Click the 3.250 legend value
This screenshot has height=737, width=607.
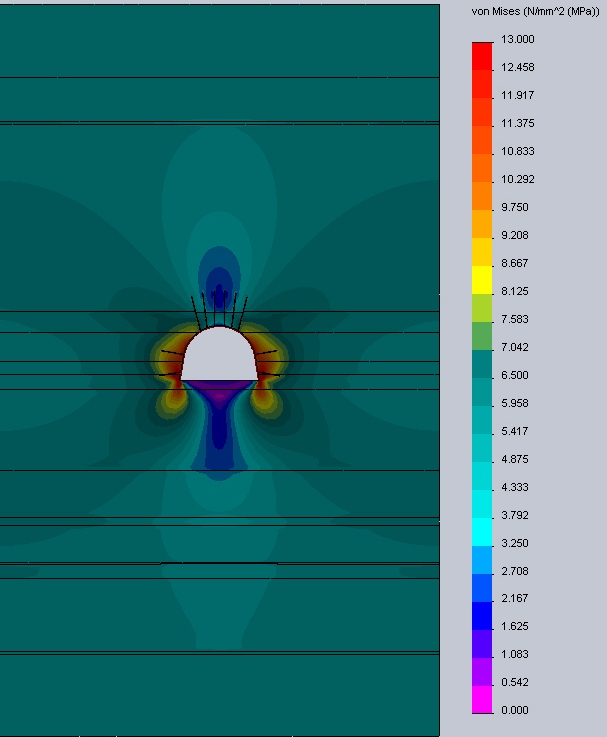515,543
